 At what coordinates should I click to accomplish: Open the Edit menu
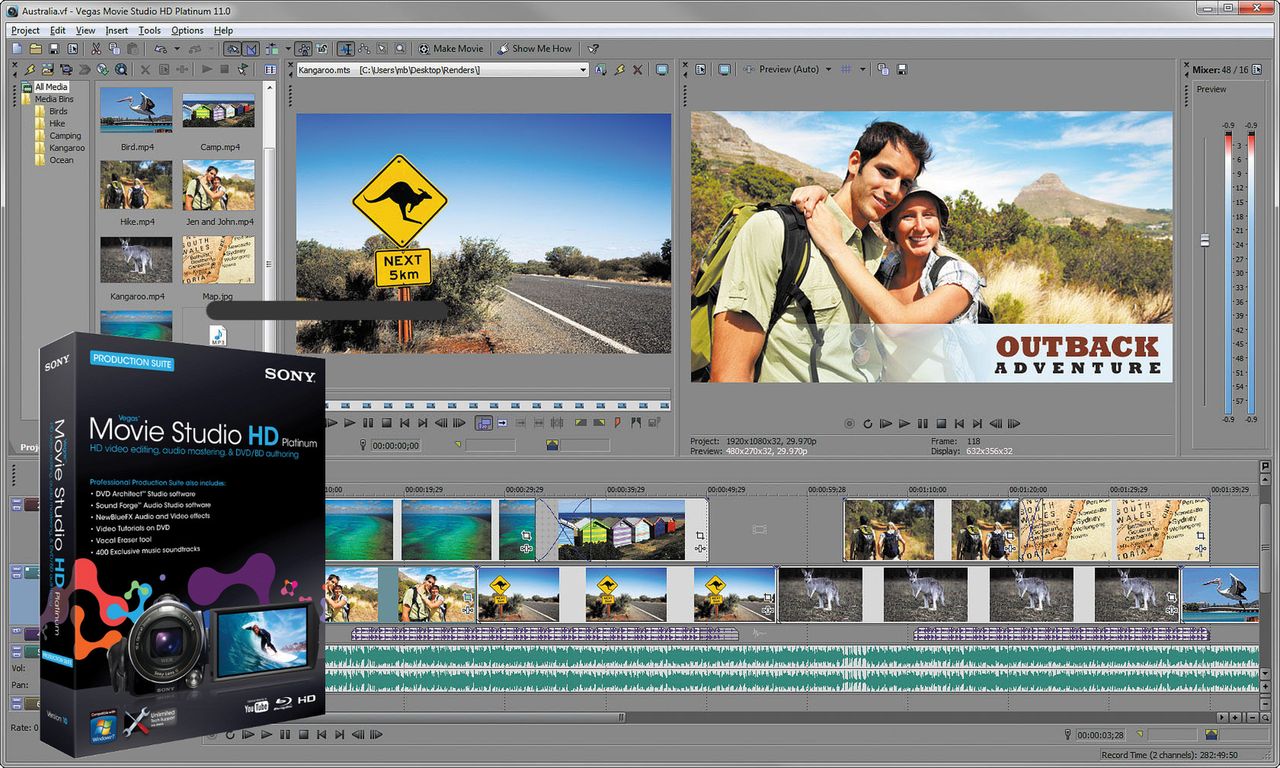coord(58,31)
